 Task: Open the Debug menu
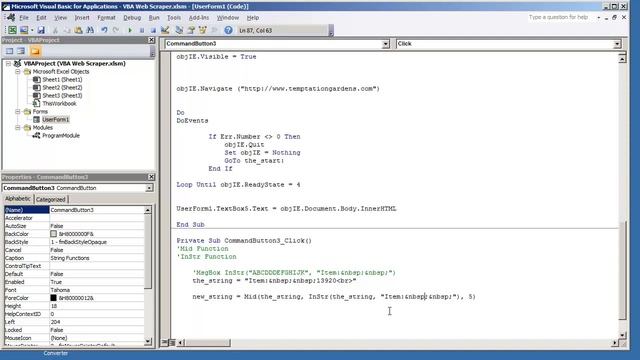pos(132,18)
